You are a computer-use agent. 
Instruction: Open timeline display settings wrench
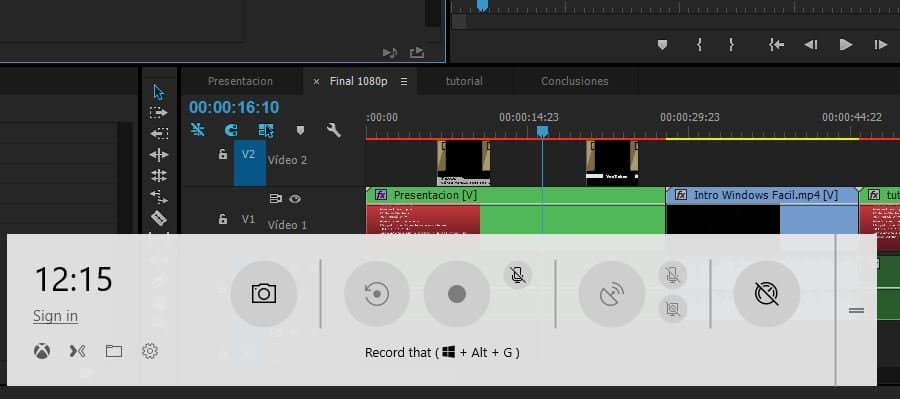tap(333, 130)
